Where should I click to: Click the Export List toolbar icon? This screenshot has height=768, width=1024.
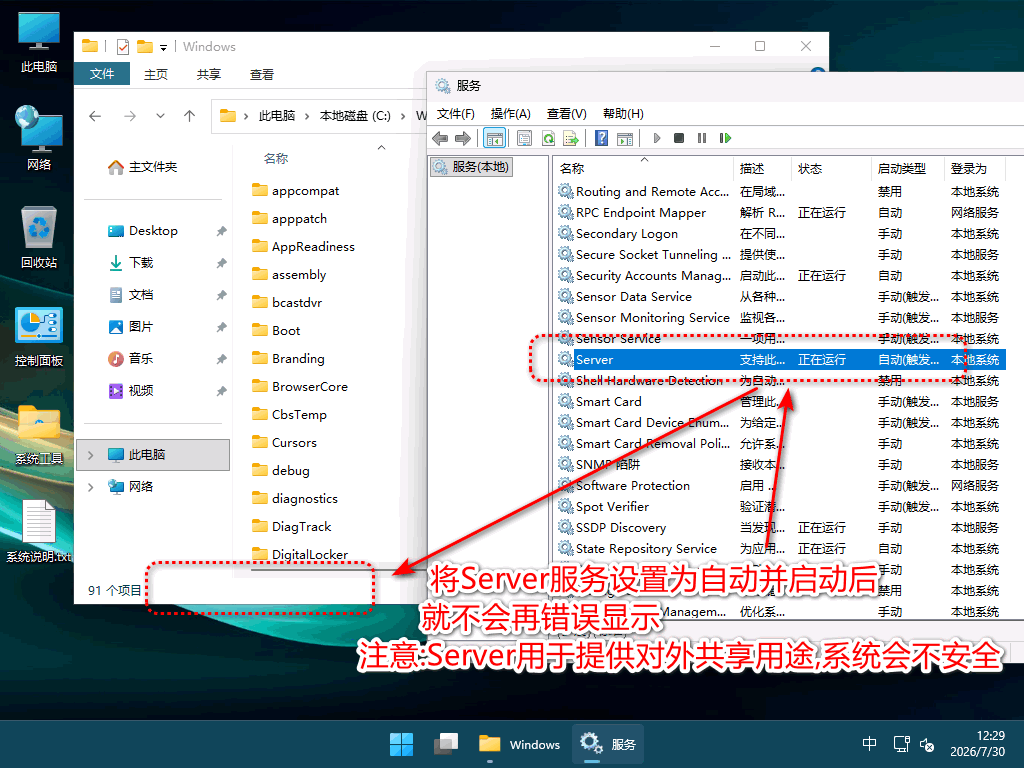click(x=571, y=138)
